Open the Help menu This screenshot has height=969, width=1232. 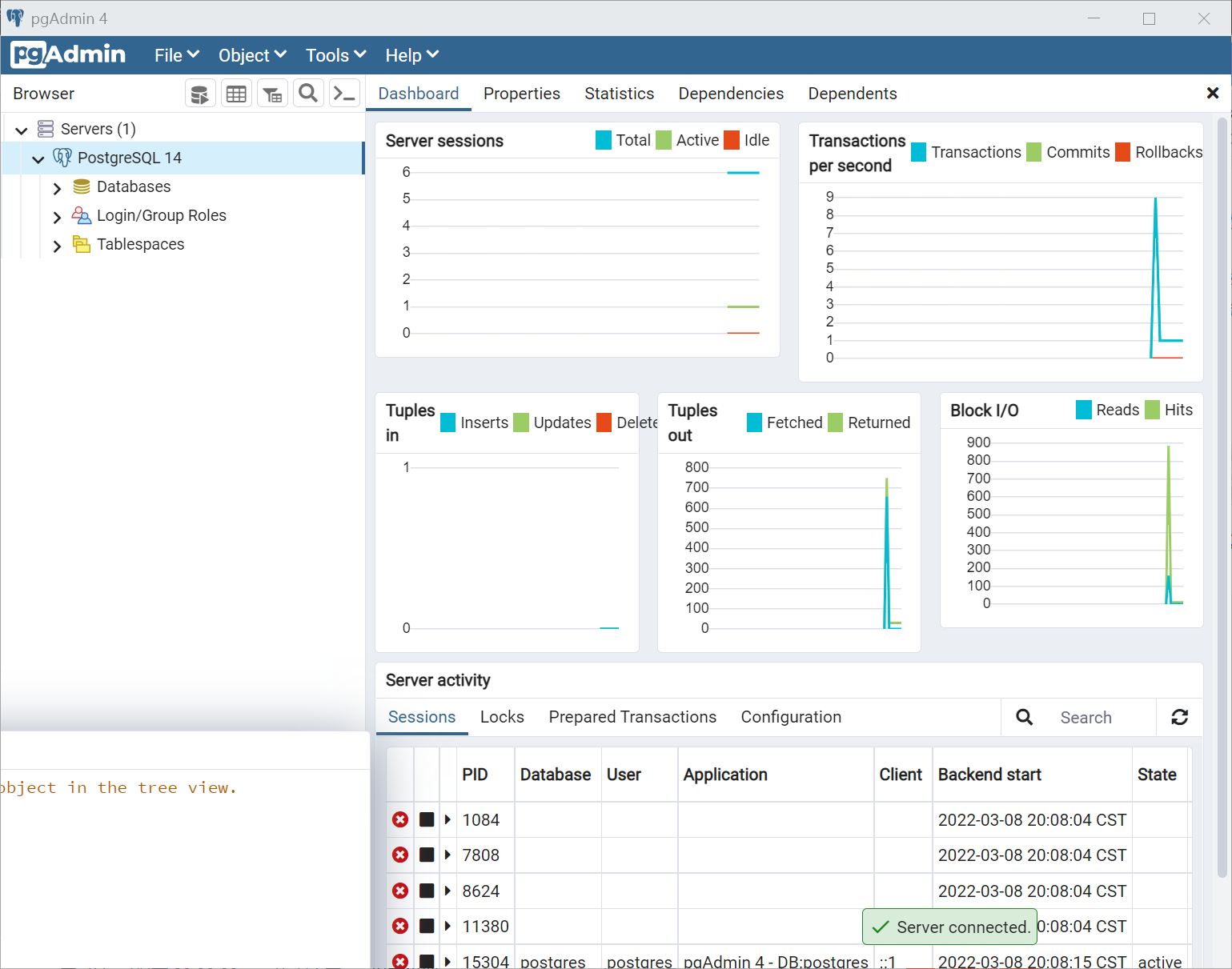tap(411, 55)
